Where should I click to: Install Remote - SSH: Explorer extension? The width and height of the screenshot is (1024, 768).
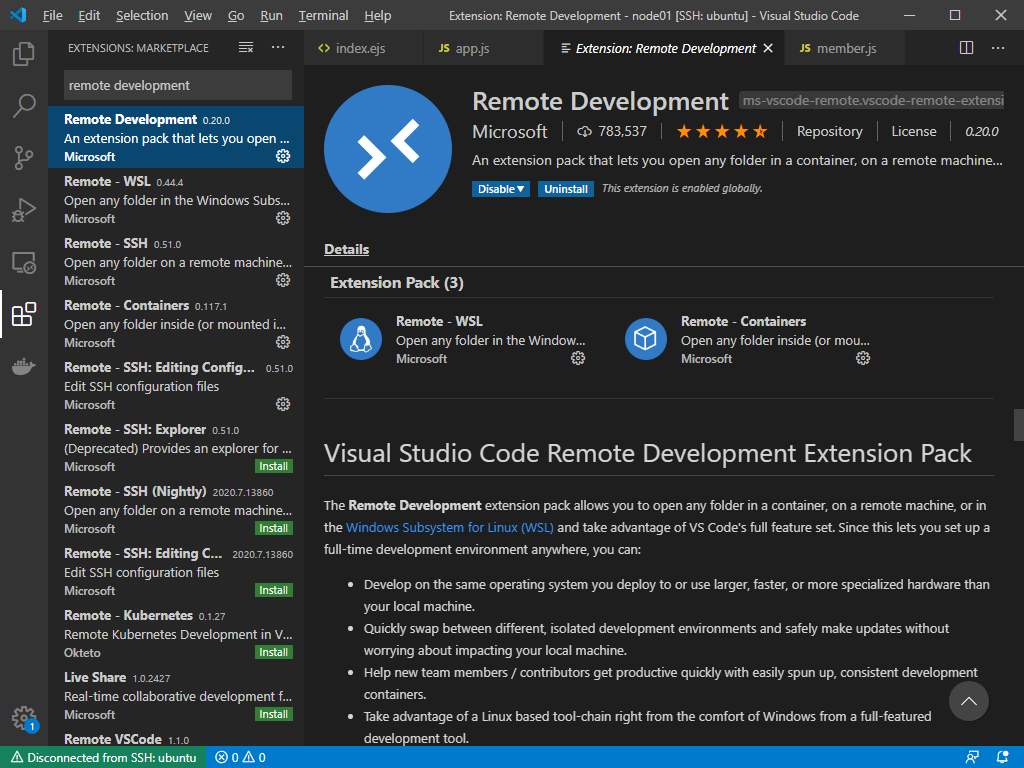click(x=274, y=466)
